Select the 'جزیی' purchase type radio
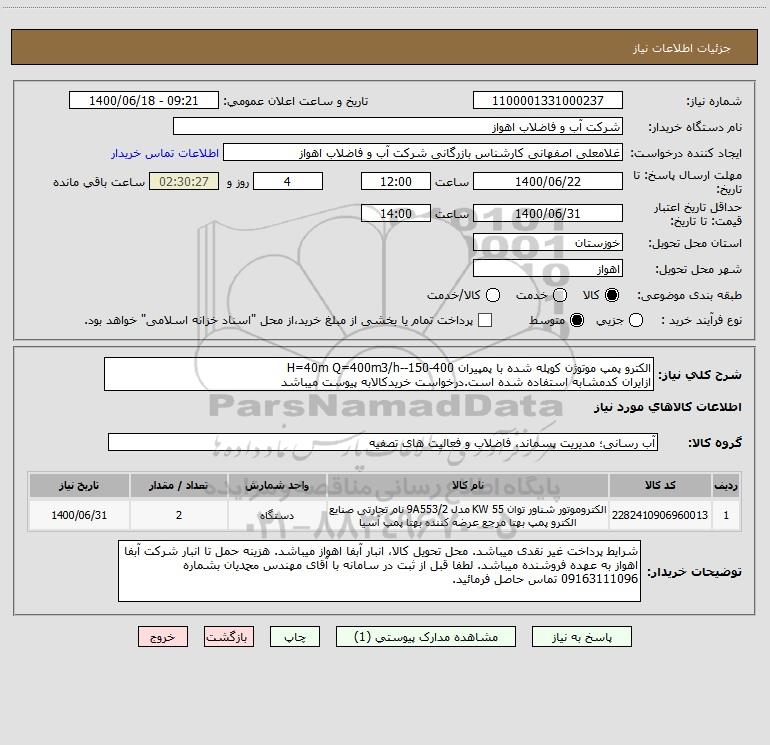 [635, 320]
